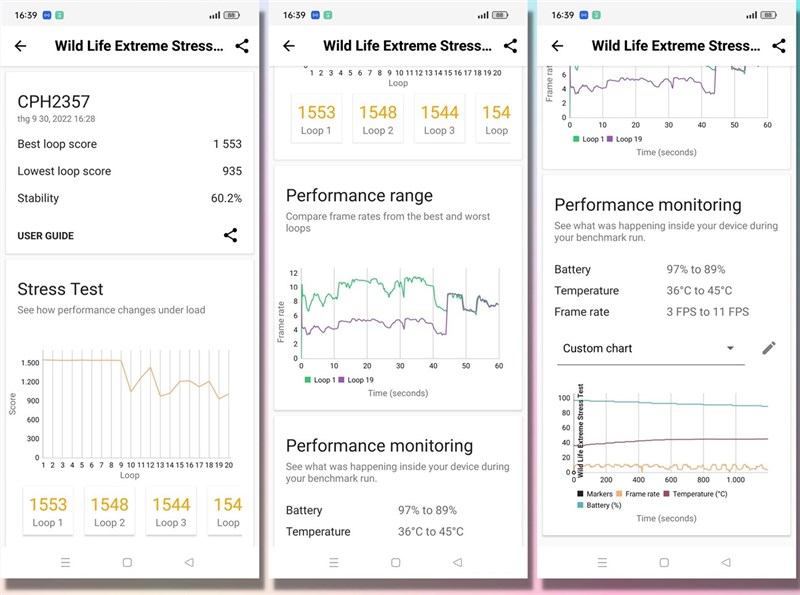Tap Loop 19 purple legend swatch in middle chart
Image resolution: width=800 pixels, height=595 pixels.
click(341, 380)
